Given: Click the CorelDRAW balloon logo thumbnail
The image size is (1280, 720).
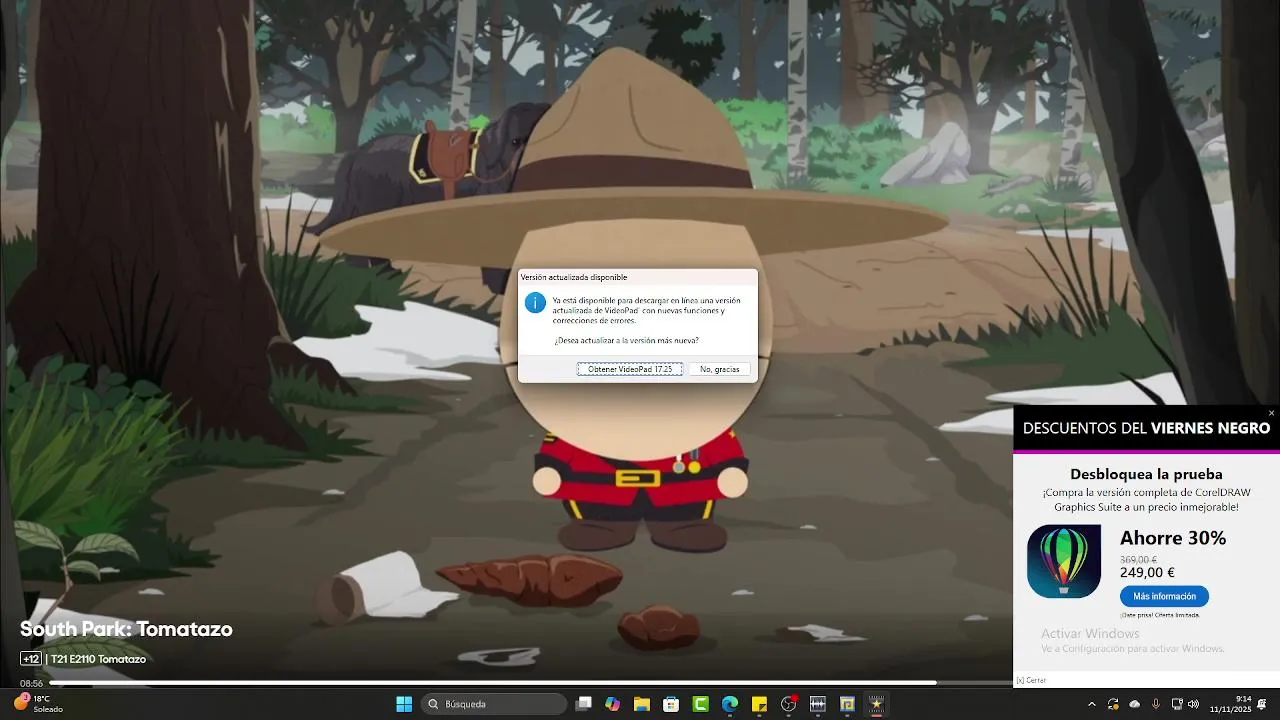Looking at the screenshot, I should pyautogui.click(x=1064, y=561).
